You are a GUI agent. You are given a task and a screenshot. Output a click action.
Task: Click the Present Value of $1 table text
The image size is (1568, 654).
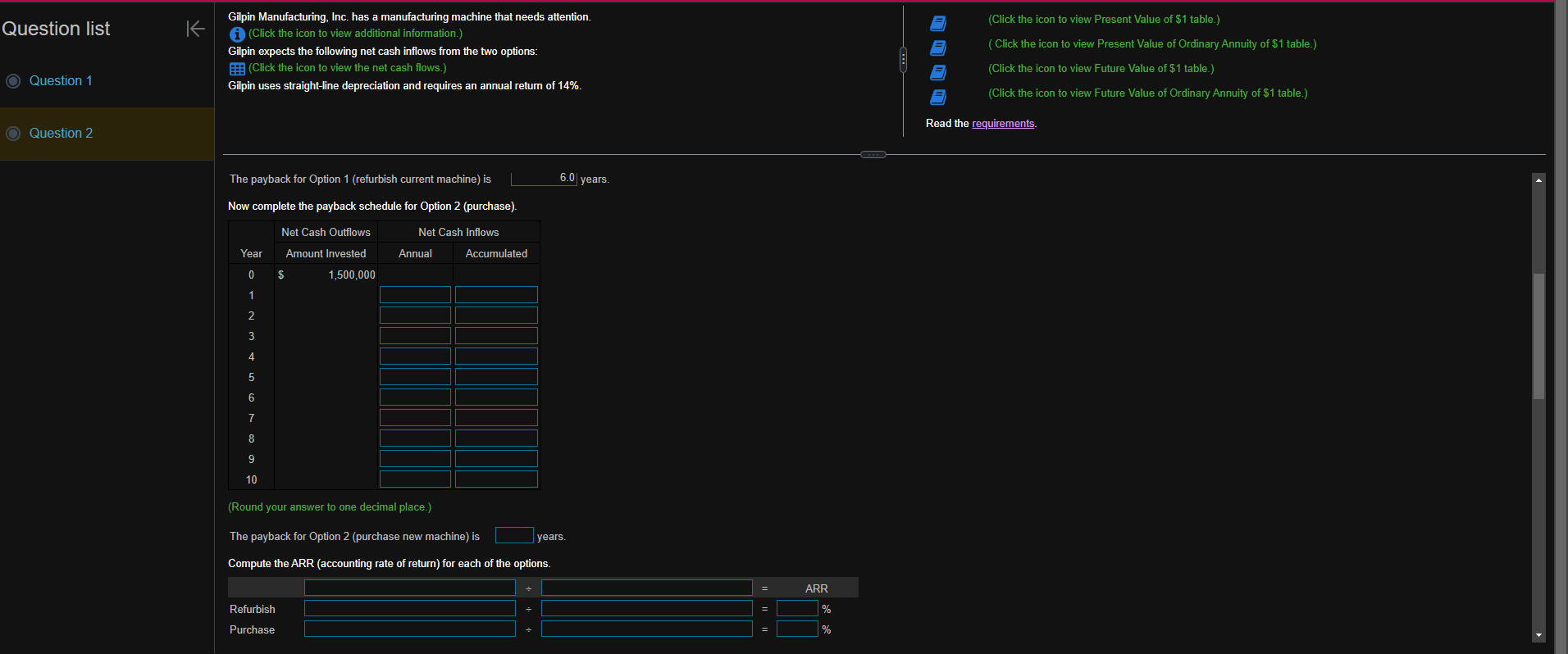1104,19
